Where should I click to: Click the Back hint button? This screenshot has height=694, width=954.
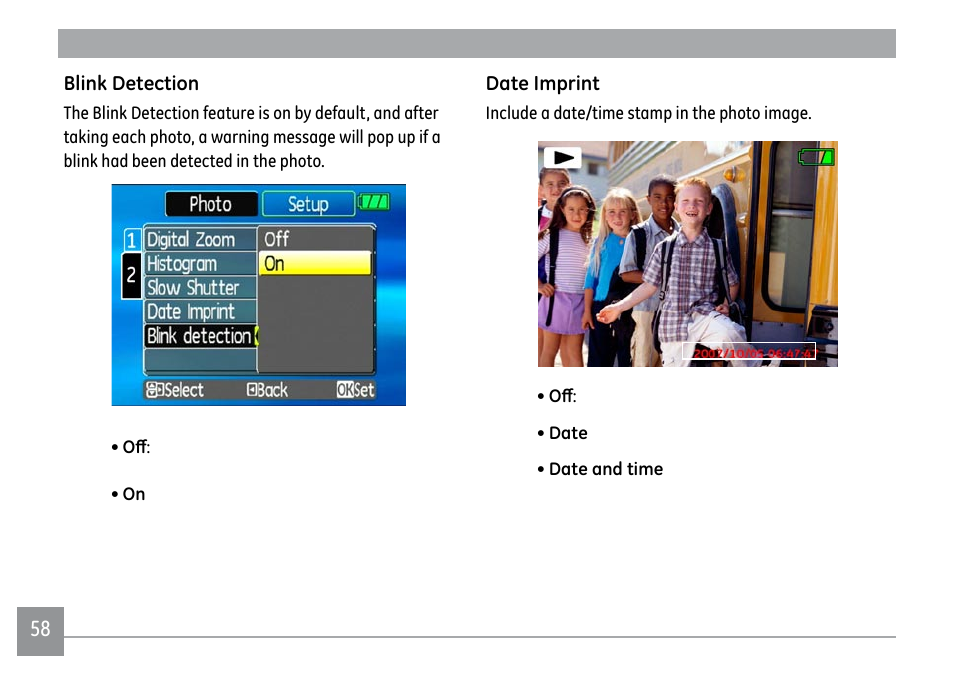[267, 390]
